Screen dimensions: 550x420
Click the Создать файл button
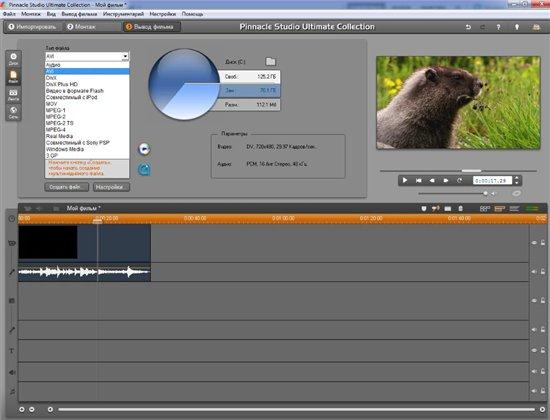click(67, 187)
